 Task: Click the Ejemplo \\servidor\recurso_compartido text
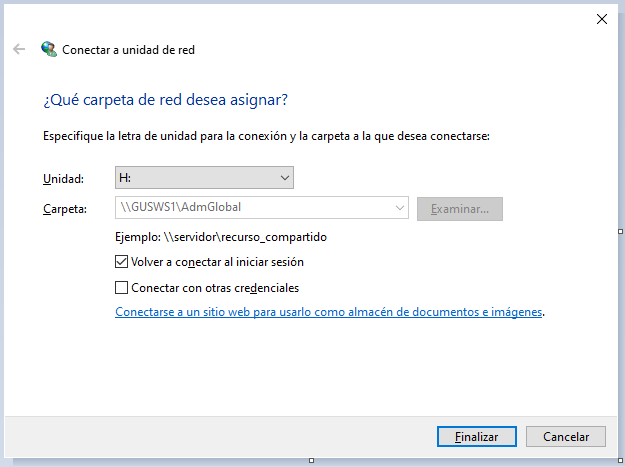[221, 237]
